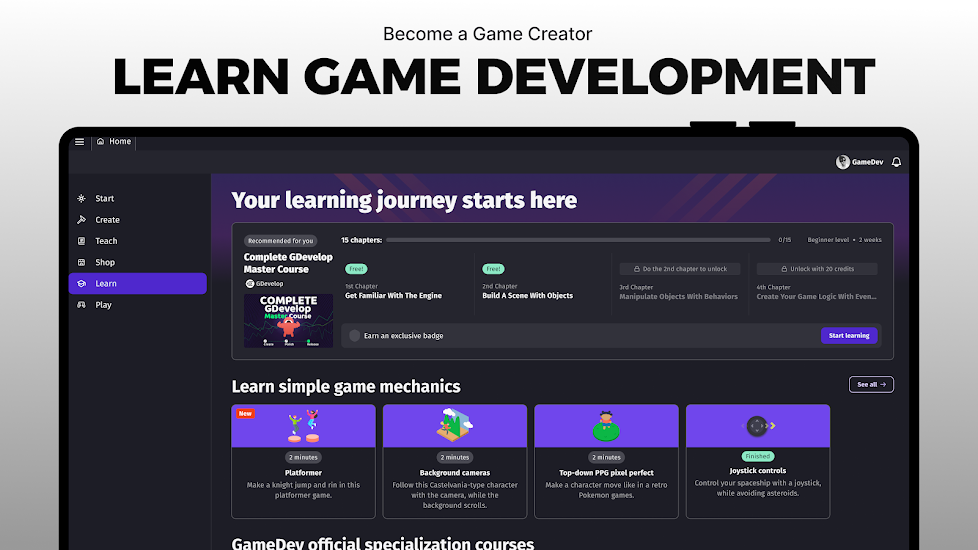Open Manipulate Objects With Behaviors chapter
978x550 pixels.
click(x=678, y=297)
